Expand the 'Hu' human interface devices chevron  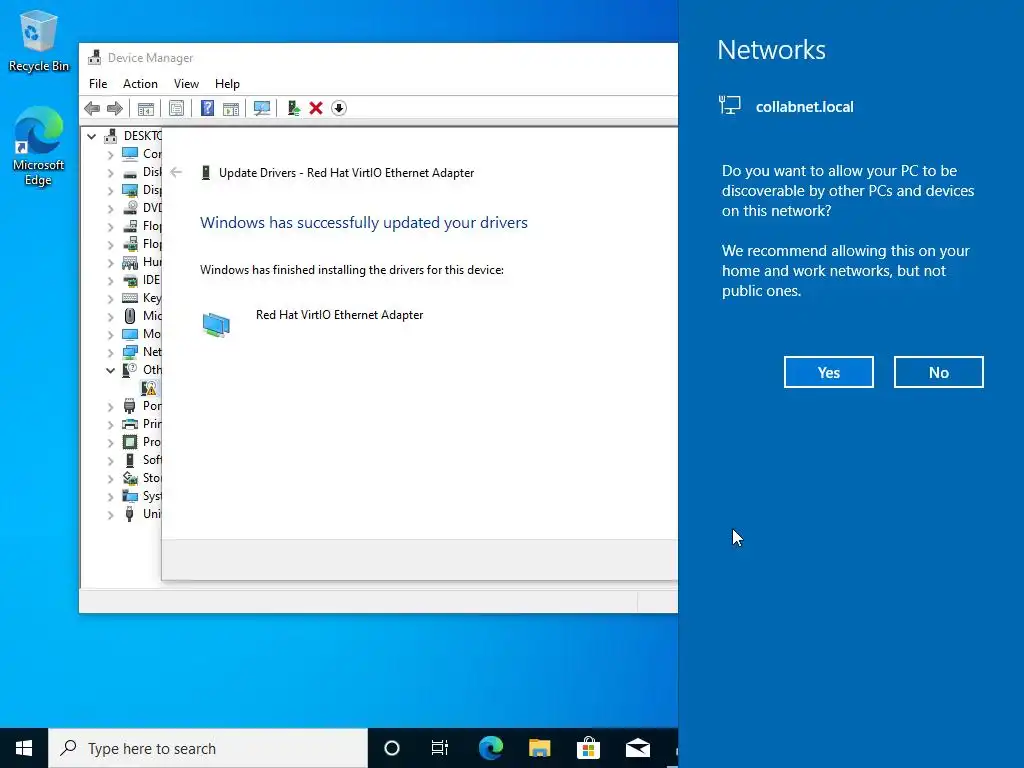pyautogui.click(x=110, y=263)
